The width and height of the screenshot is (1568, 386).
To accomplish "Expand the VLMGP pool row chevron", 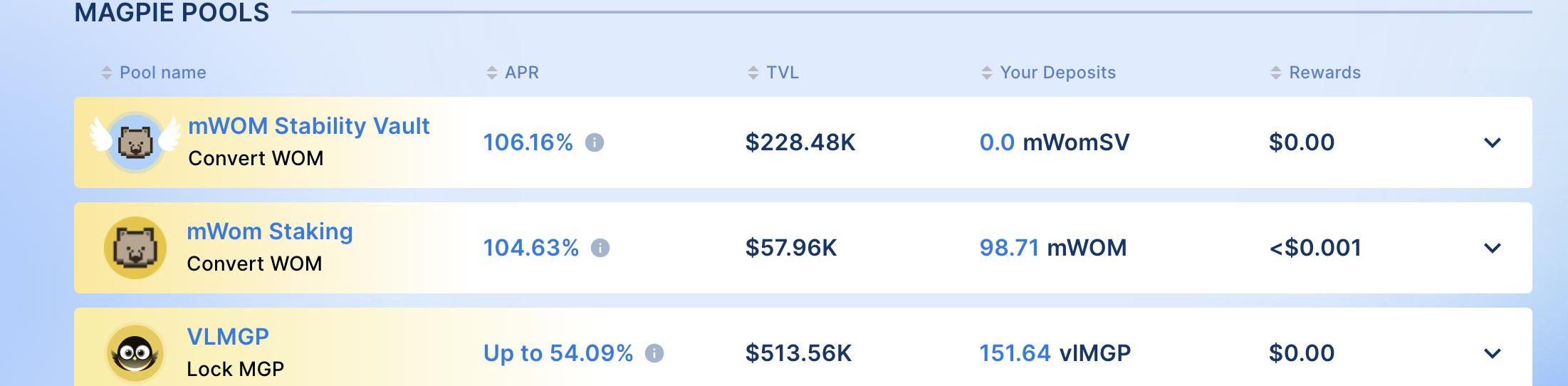I will point(1492,354).
